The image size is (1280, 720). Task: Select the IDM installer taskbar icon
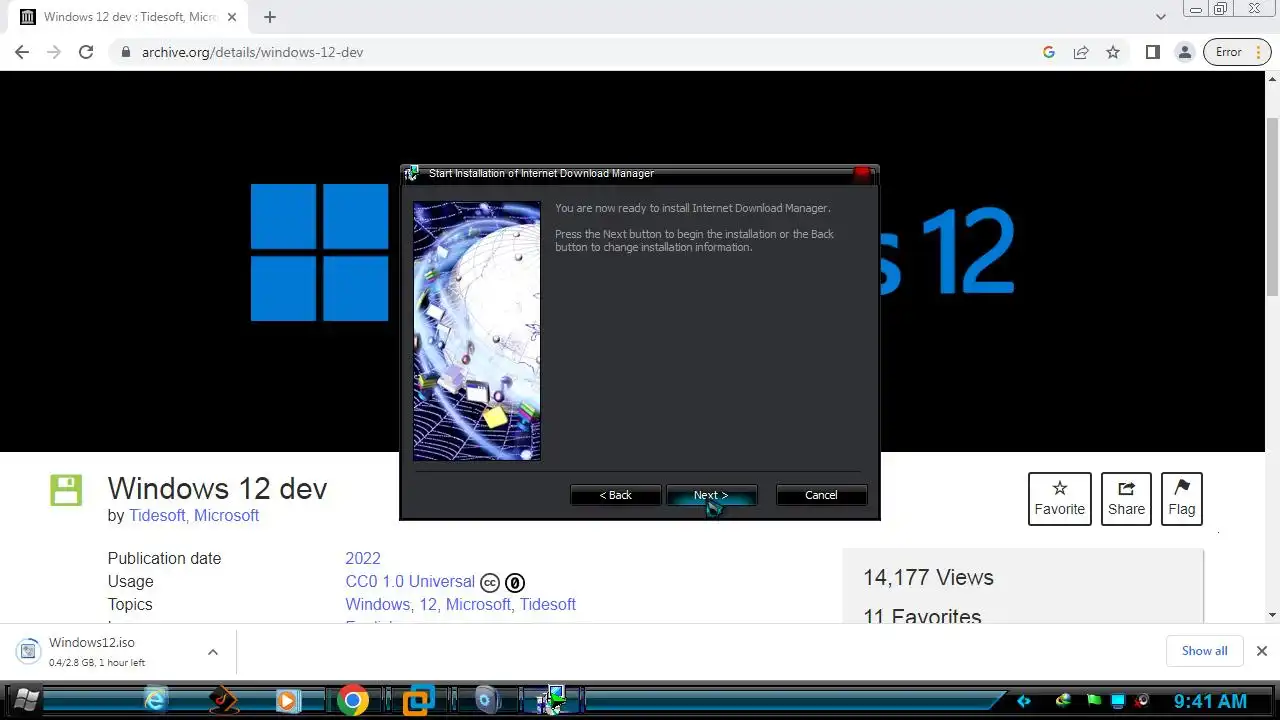pyautogui.click(x=551, y=700)
